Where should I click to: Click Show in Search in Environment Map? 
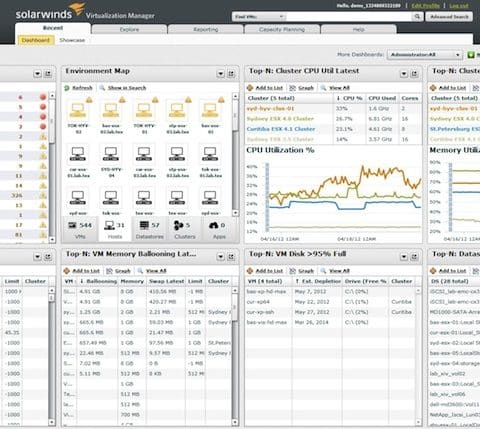(x=123, y=88)
